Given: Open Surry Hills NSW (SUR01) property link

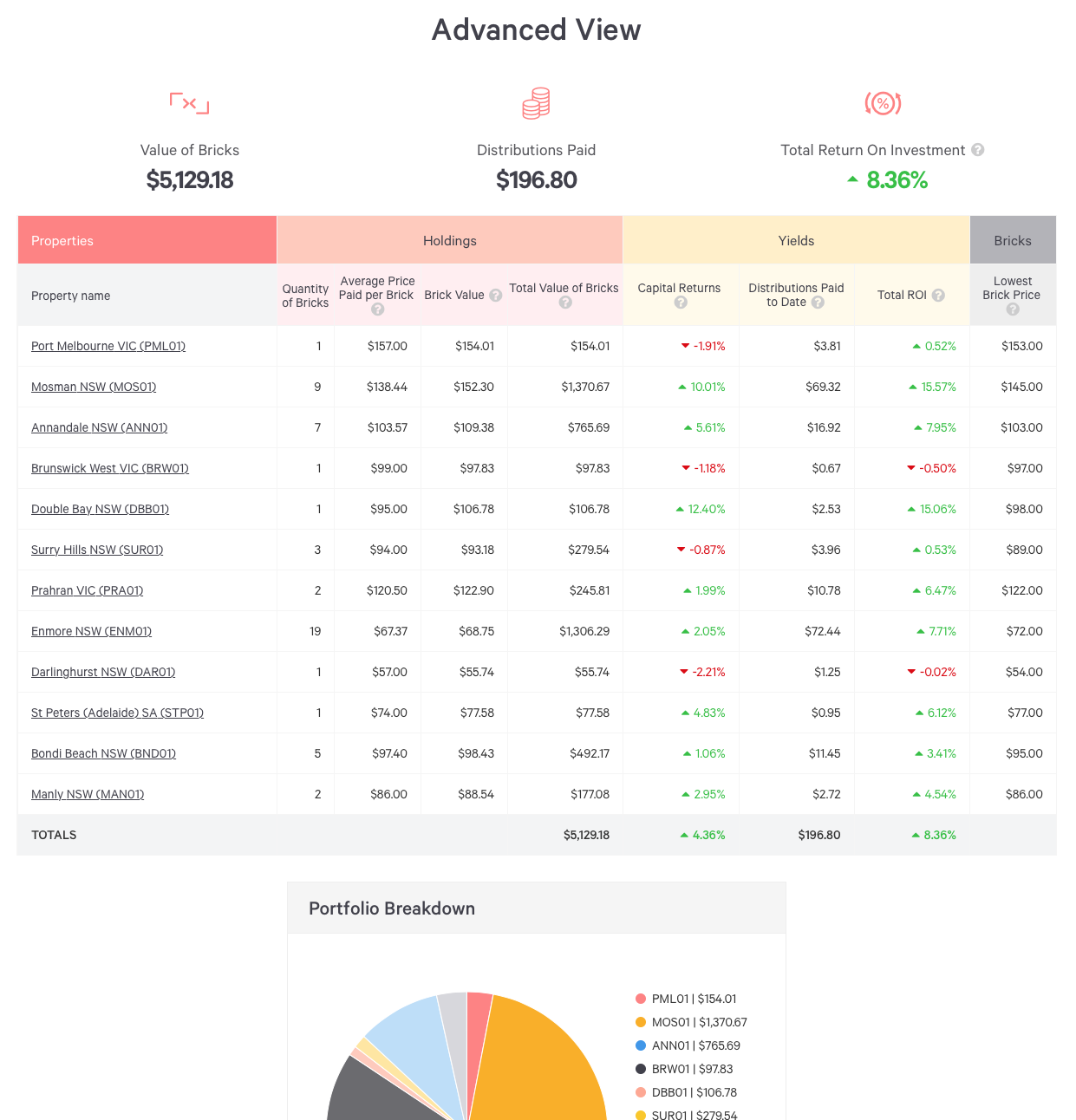Looking at the screenshot, I should [x=97, y=550].
